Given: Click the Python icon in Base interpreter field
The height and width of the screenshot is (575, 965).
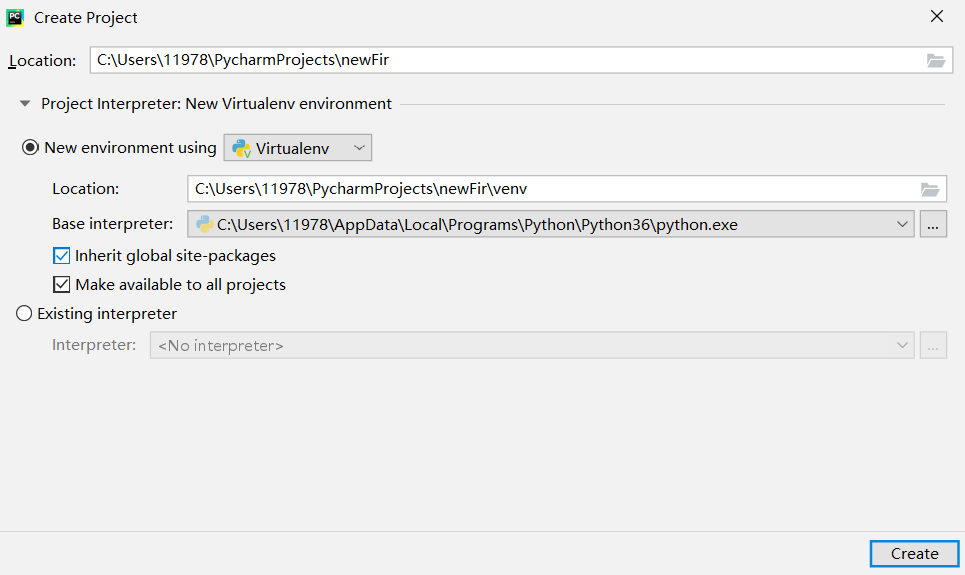Looking at the screenshot, I should click(x=204, y=224).
